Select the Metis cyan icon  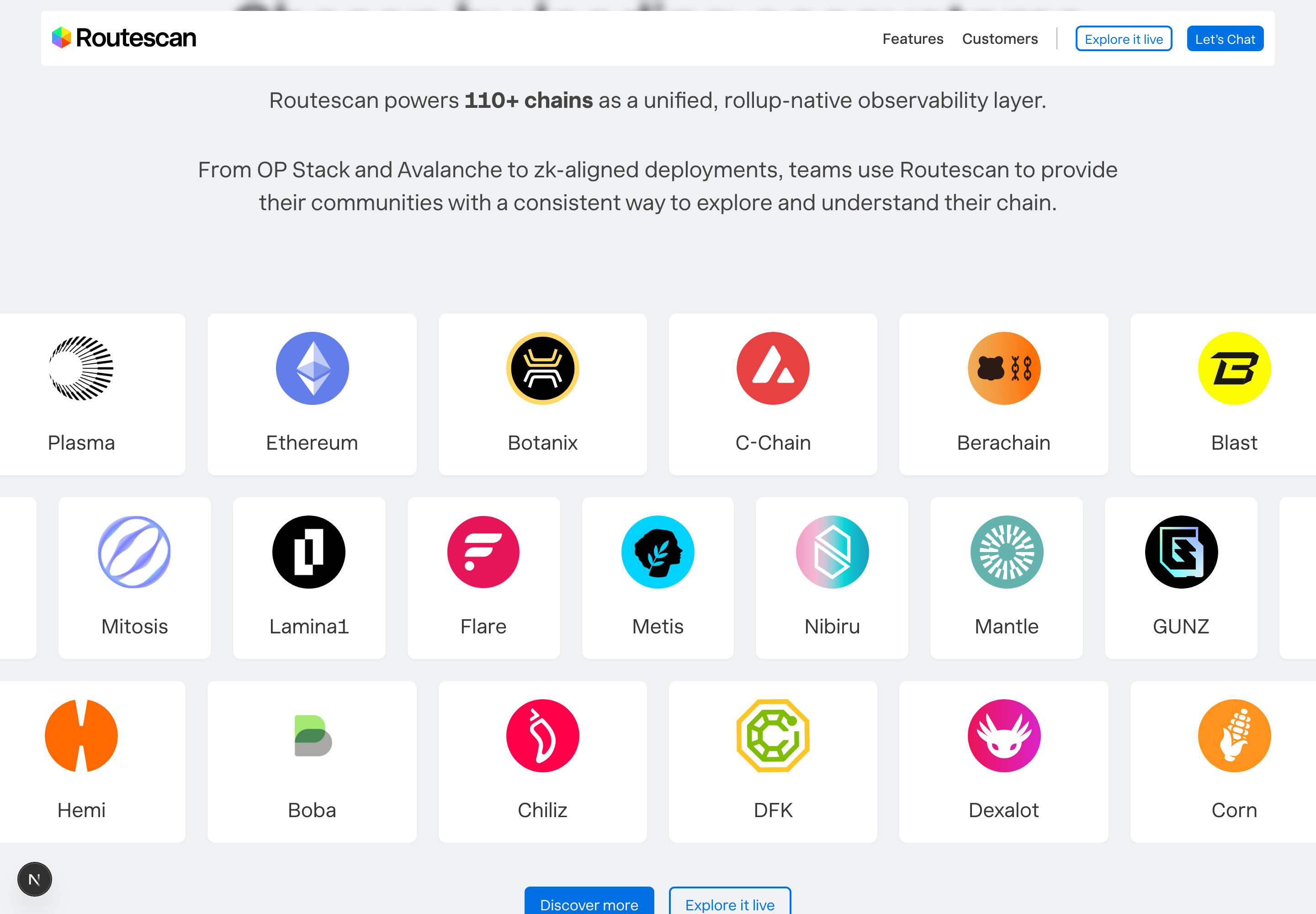658,552
